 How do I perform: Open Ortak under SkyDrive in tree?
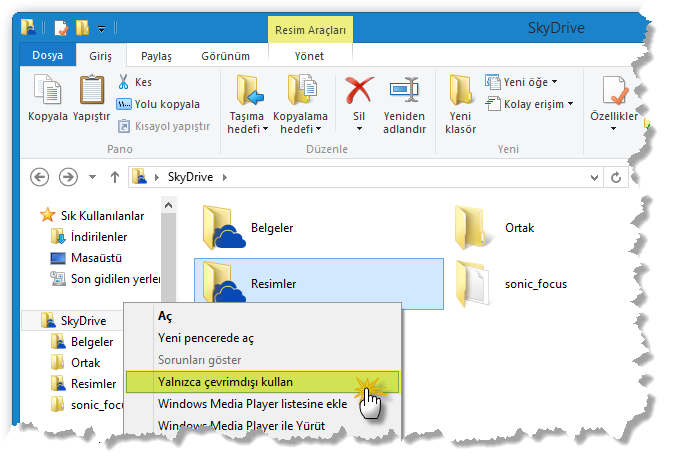[76, 363]
